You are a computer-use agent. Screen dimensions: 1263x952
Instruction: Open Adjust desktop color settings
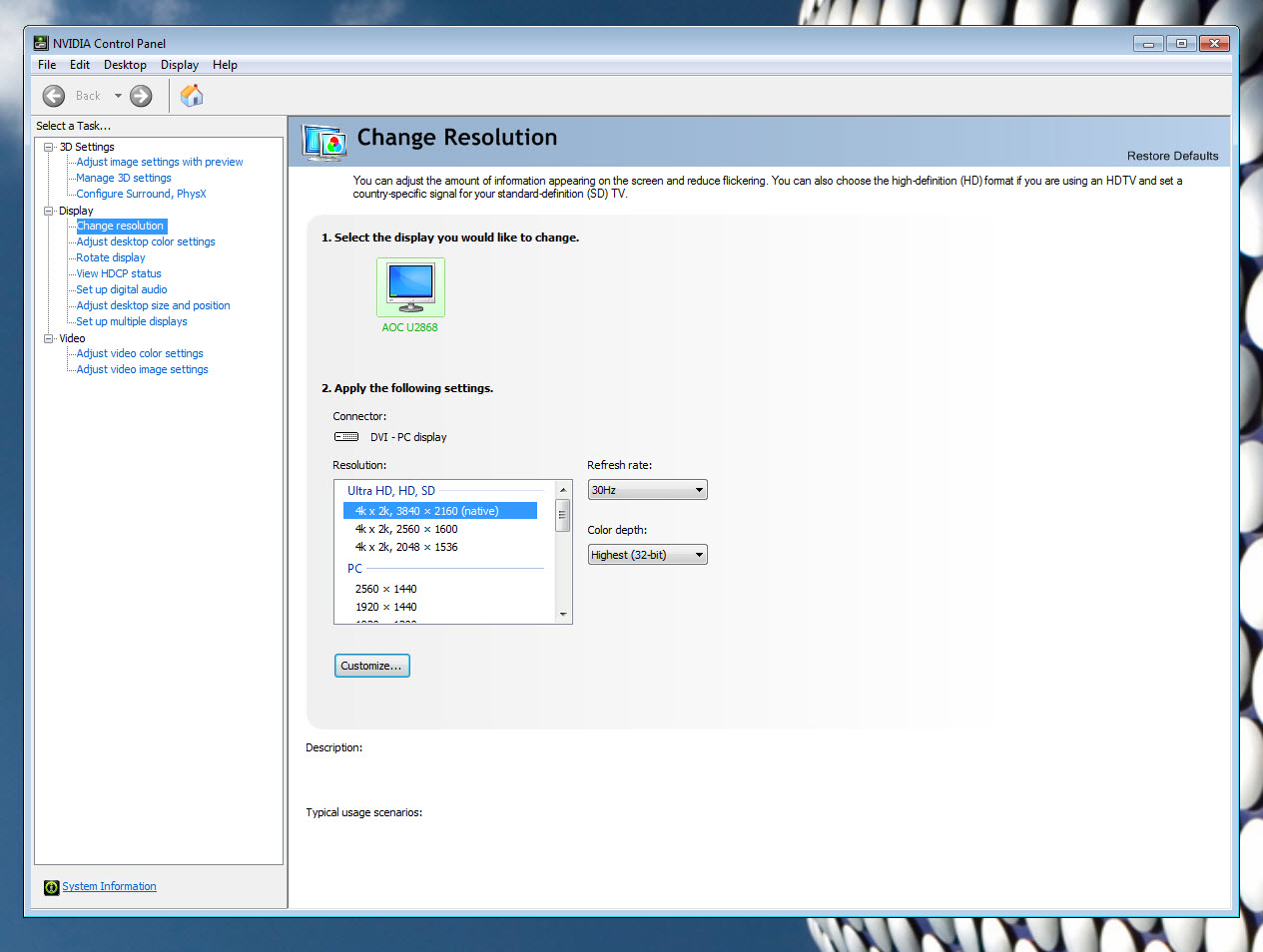click(x=146, y=241)
